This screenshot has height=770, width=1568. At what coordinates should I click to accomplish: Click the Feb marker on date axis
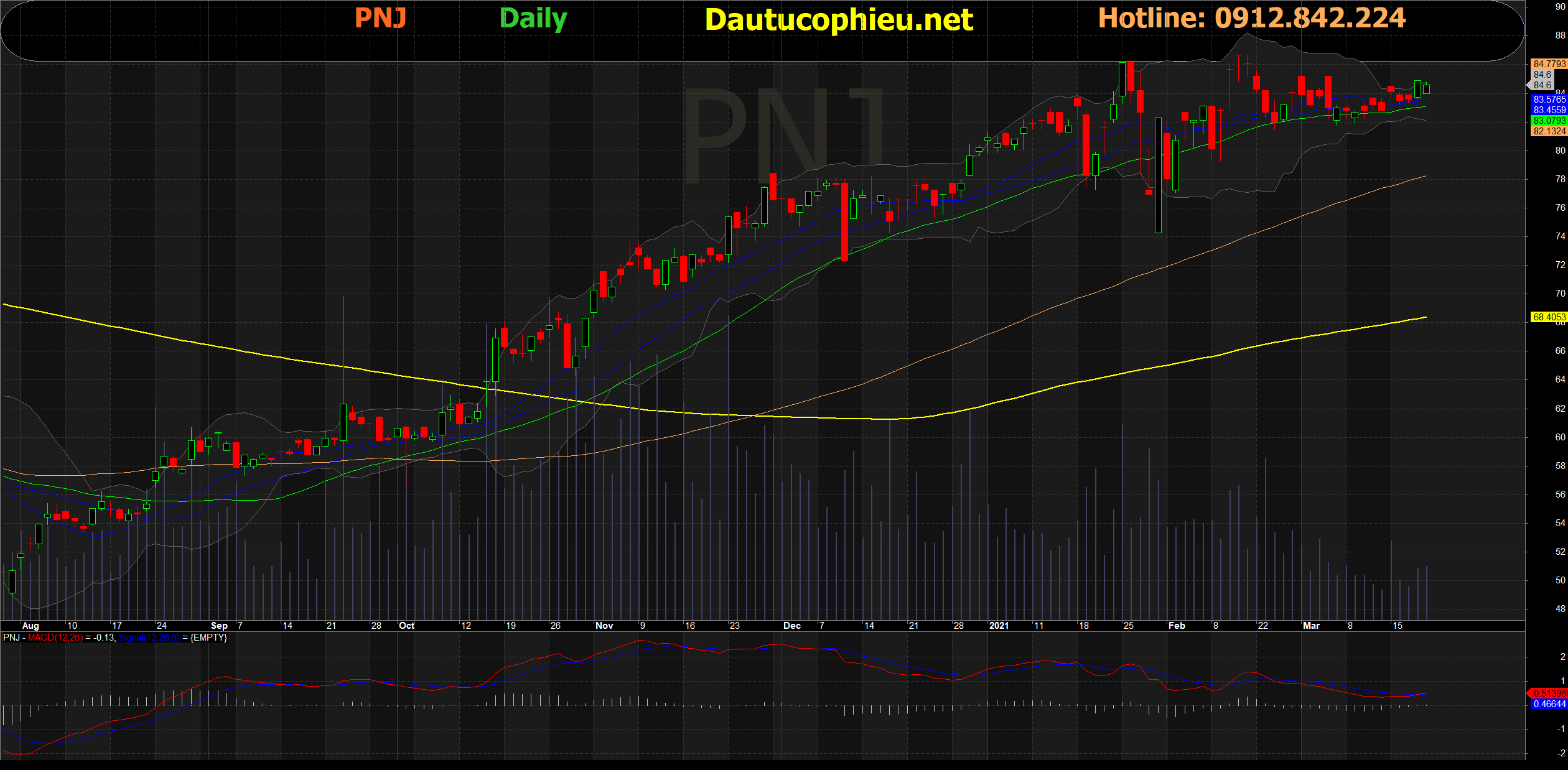coord(1177,626)
